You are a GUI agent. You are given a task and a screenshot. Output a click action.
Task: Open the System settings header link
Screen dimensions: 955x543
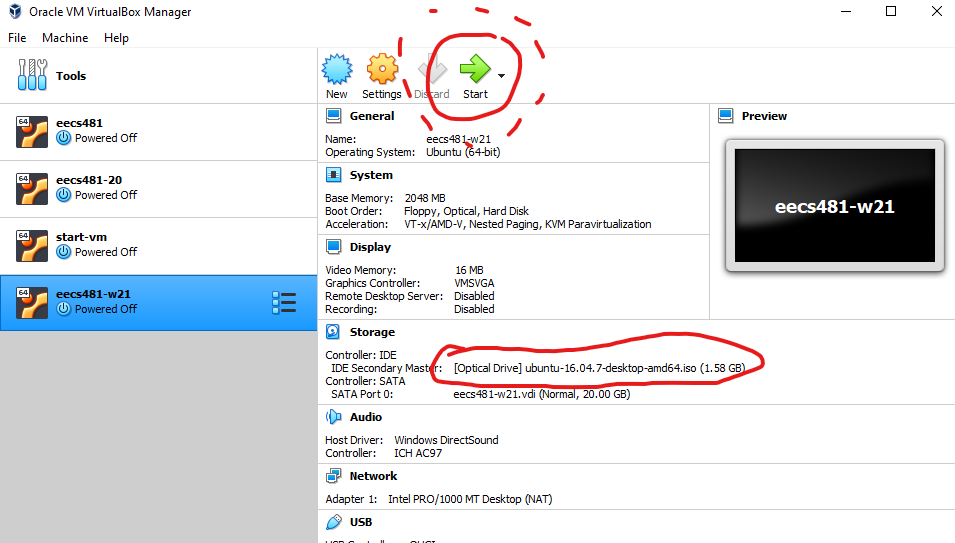371,175
